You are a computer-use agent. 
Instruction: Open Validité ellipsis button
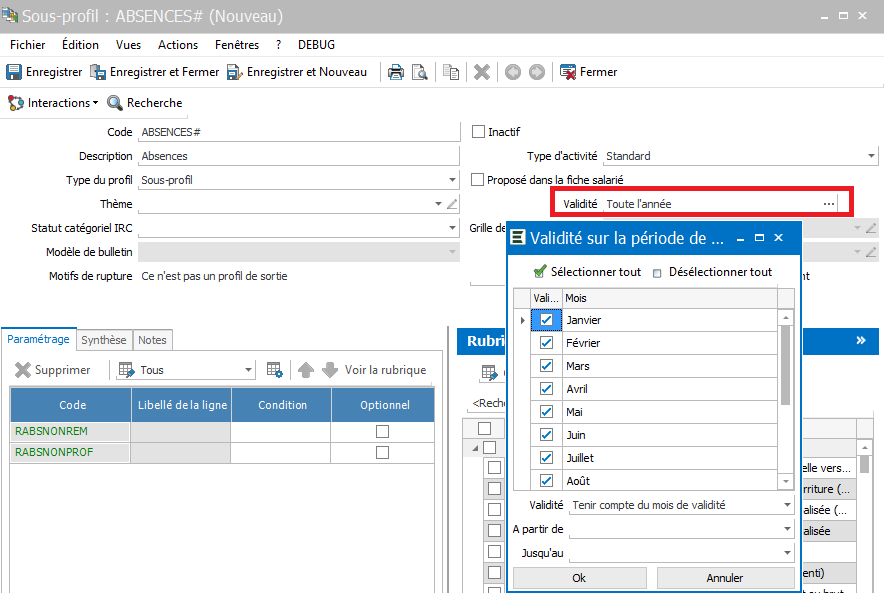coord(829,204)
